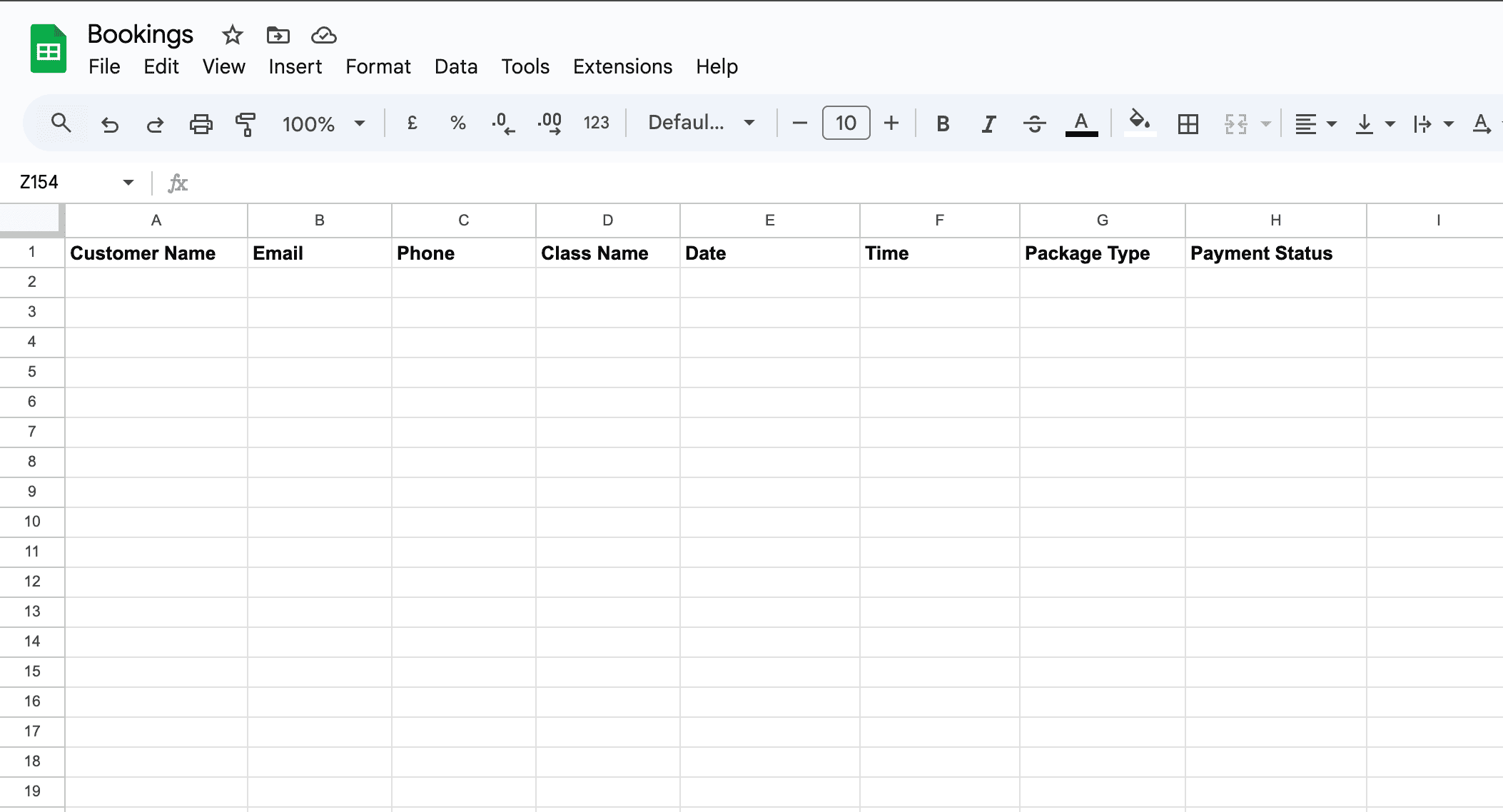Open the borders options
1503x812 pixels.
click(x=1187, y=123)
